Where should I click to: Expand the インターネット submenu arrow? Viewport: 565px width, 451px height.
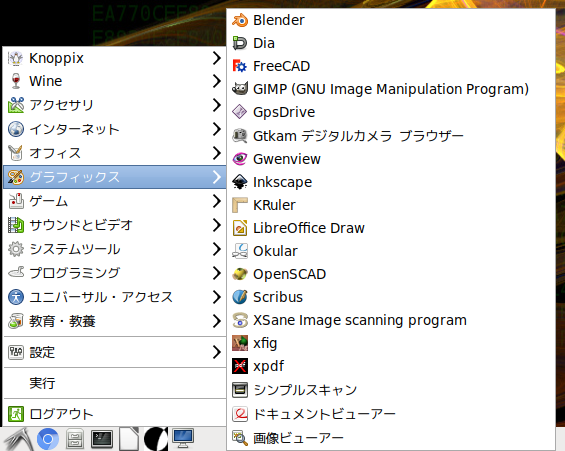(x=216, y=129)
